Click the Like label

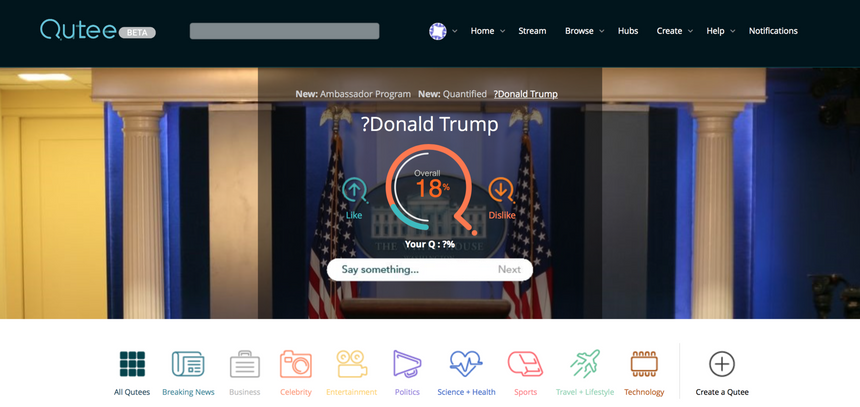354,215
